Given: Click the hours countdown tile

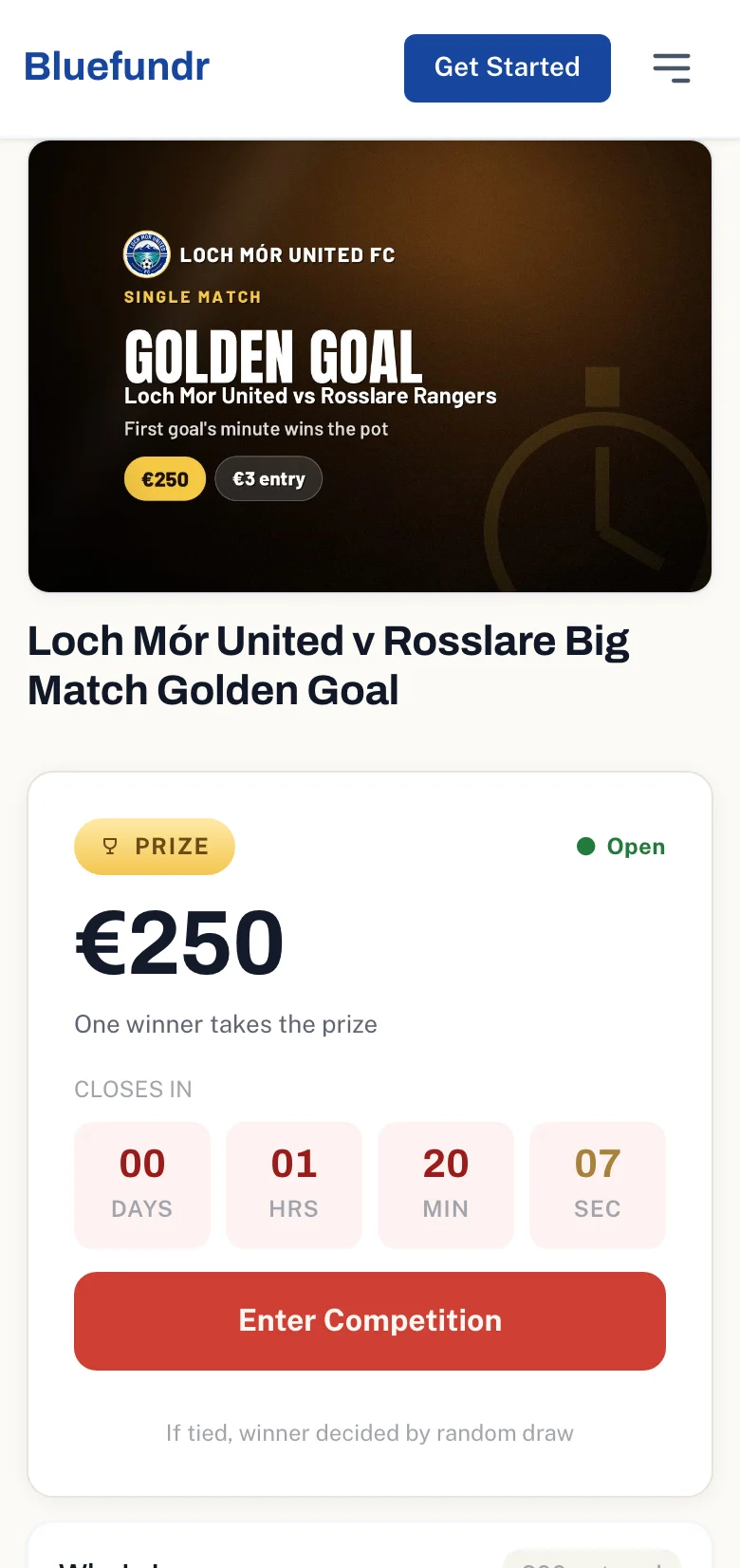Looking at the screenshot, I should click(x=294, y=1185).
